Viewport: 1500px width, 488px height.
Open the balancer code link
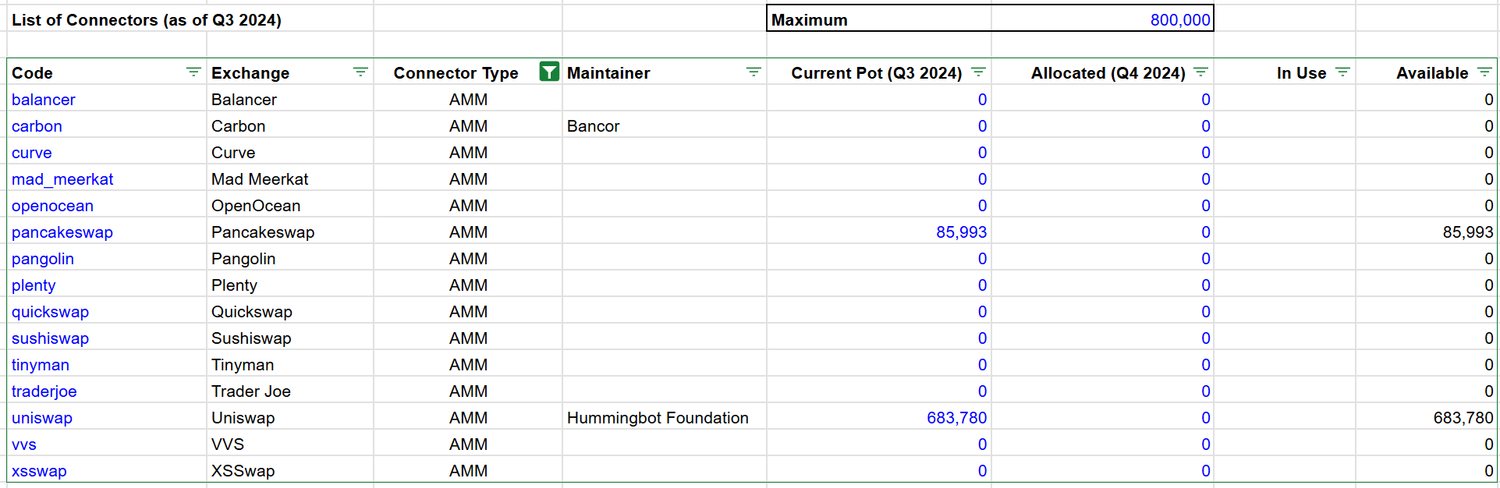coord(43,99)
